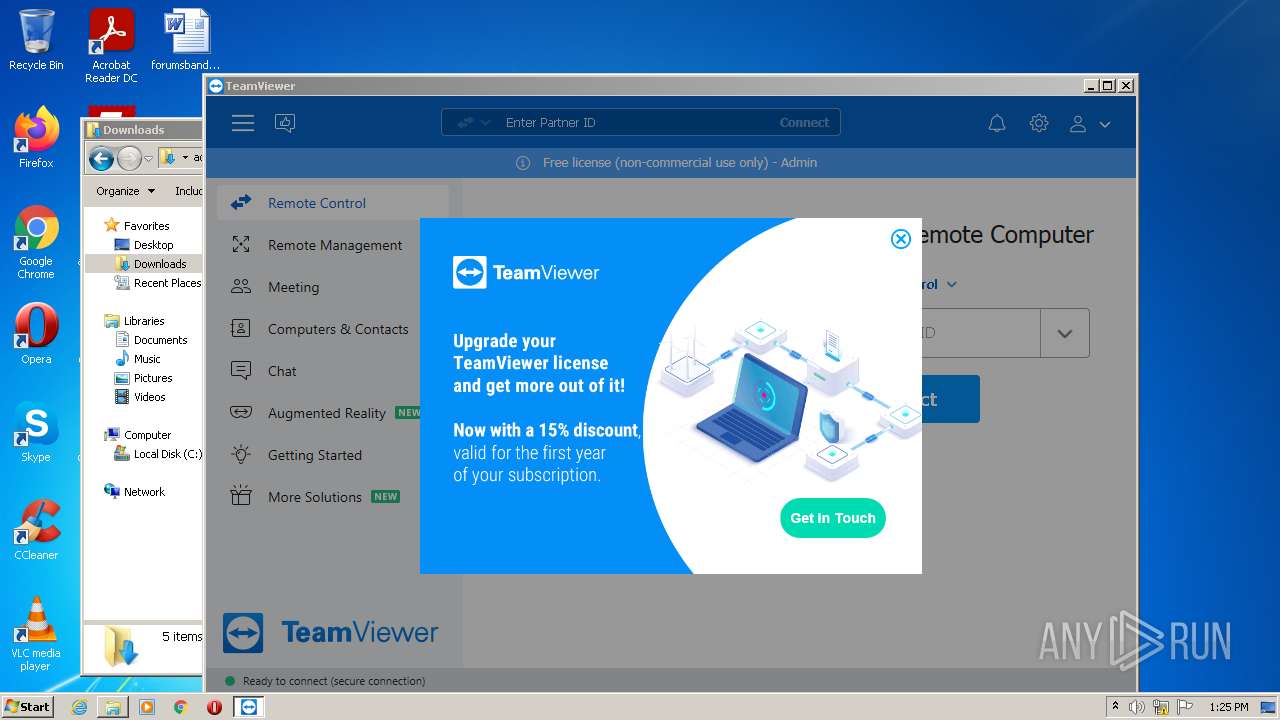The height and width of the screenshot is (720, 1280).
Task: Open the Windows Start menu
Action: point(27,706)
